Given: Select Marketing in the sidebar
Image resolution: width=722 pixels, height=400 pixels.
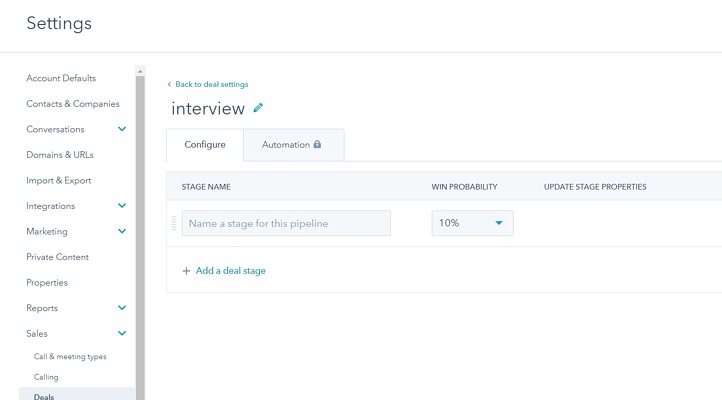Looking at the screenshot, I should pos(47,232).
